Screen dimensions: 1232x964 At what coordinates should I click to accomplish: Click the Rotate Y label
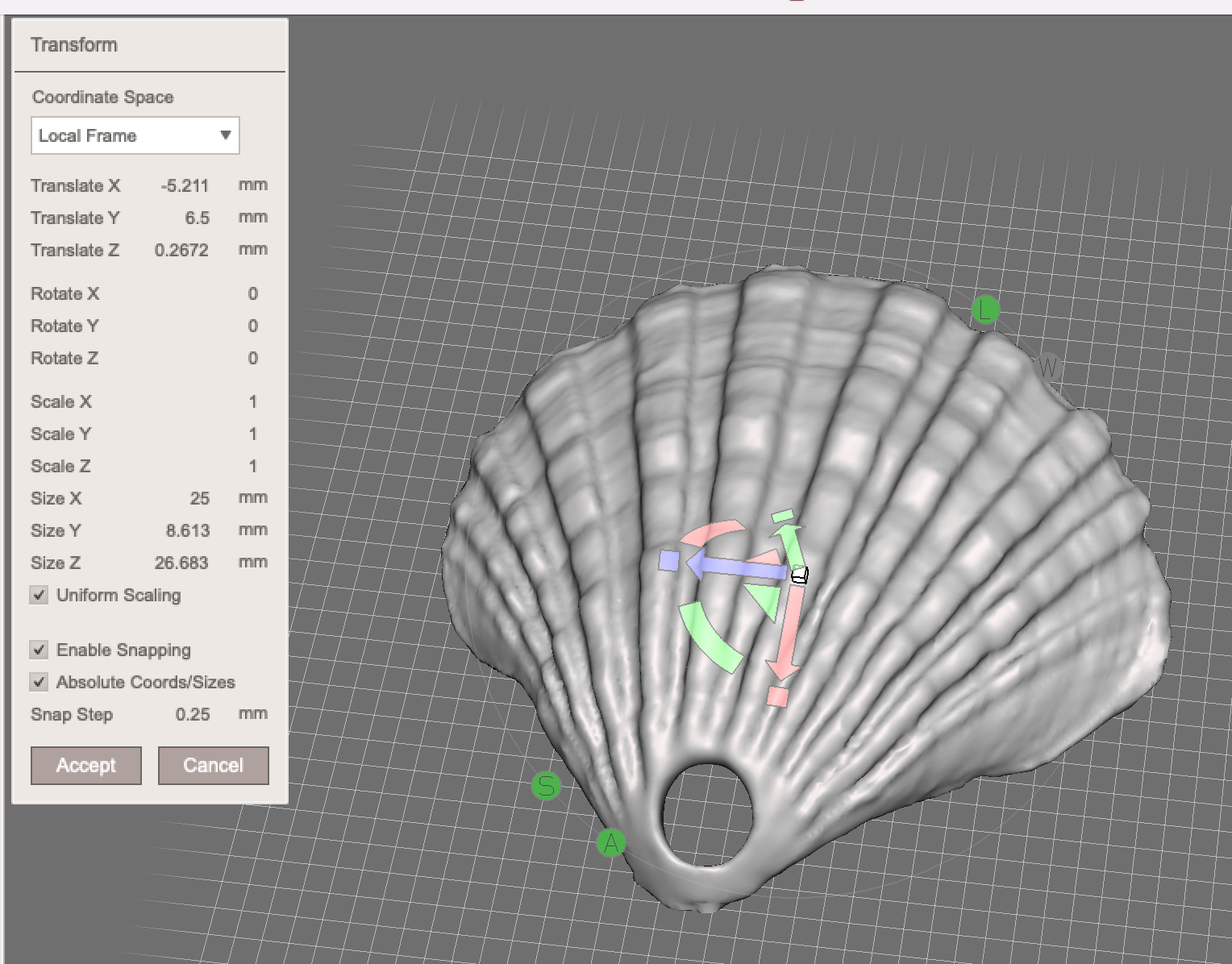coord(65,326)
